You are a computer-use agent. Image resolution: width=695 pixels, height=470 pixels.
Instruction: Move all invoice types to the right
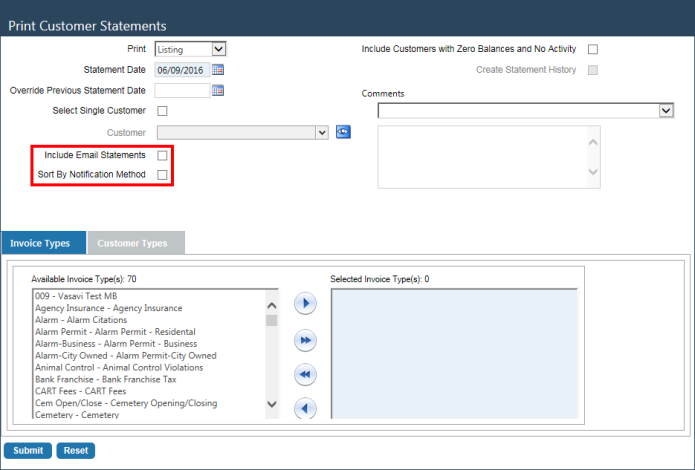click(305, 341)
